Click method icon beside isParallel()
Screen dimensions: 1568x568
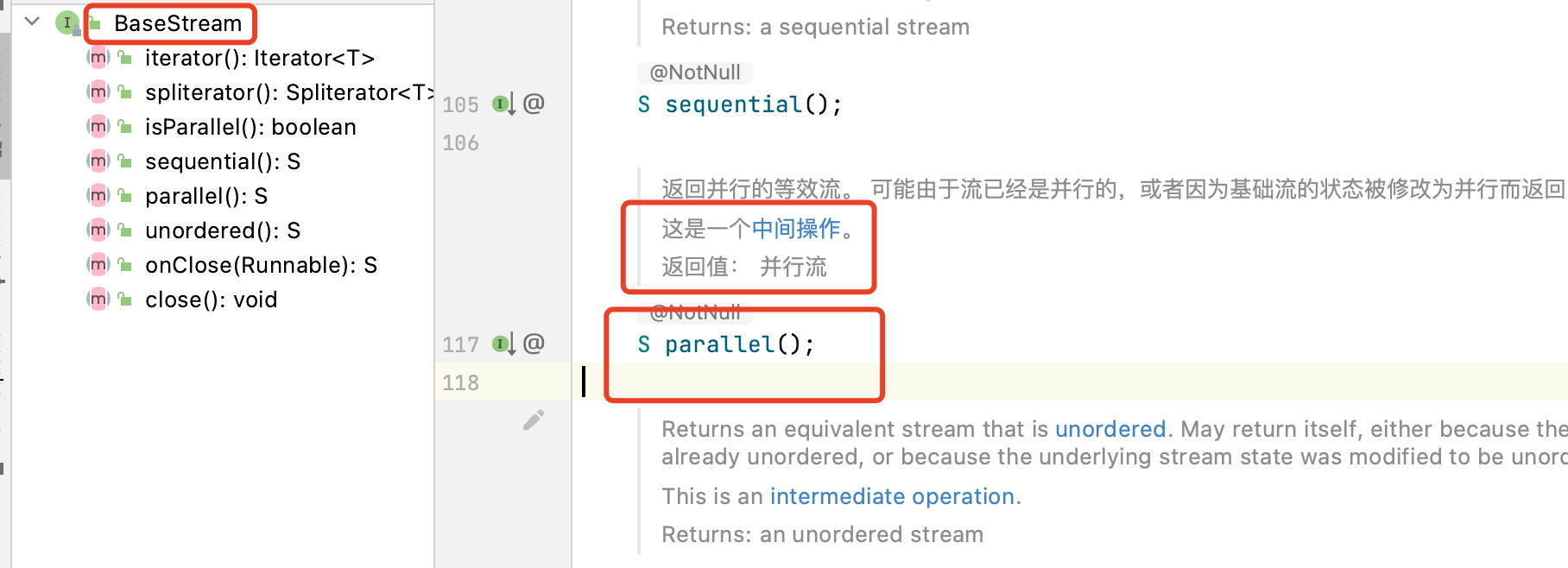click(98, 127)
